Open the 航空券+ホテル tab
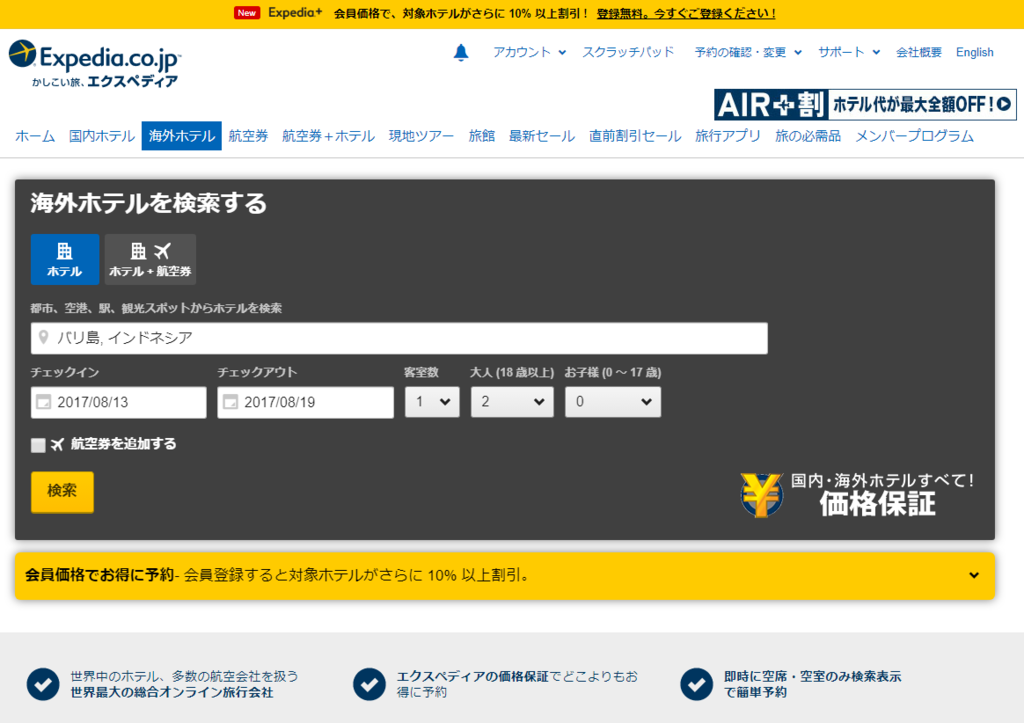The height and width of the screenshot is (723, 1024). click(x=328, y=136)
